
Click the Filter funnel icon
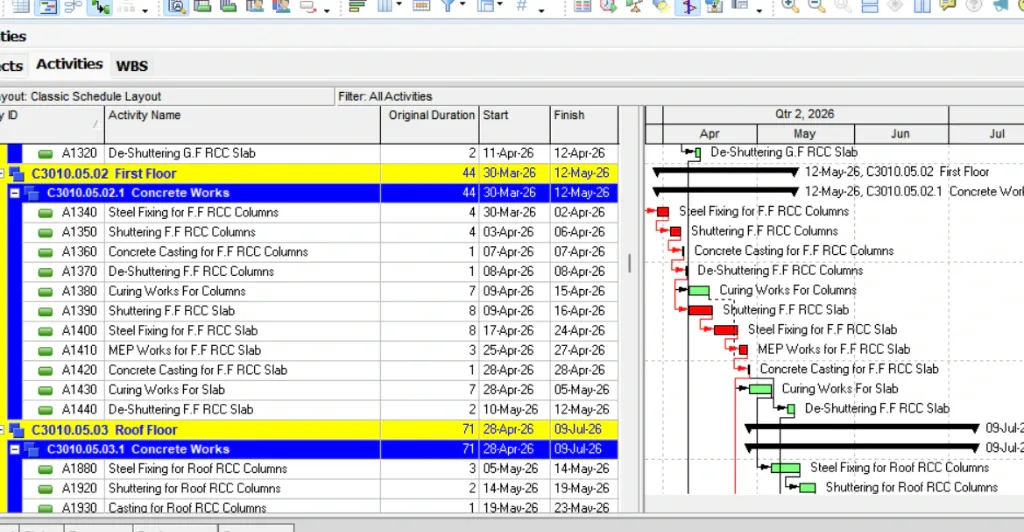[x=447, y=7]
